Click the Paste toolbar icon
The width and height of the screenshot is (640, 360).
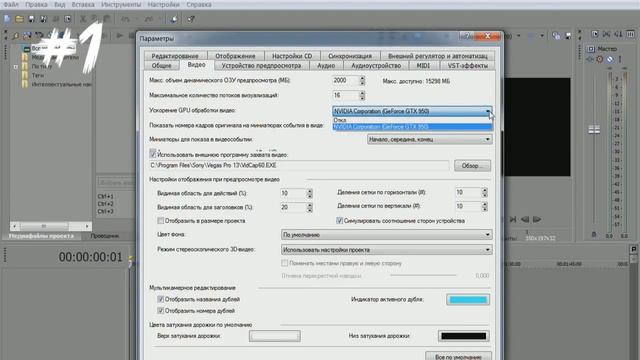pos(107,19)
